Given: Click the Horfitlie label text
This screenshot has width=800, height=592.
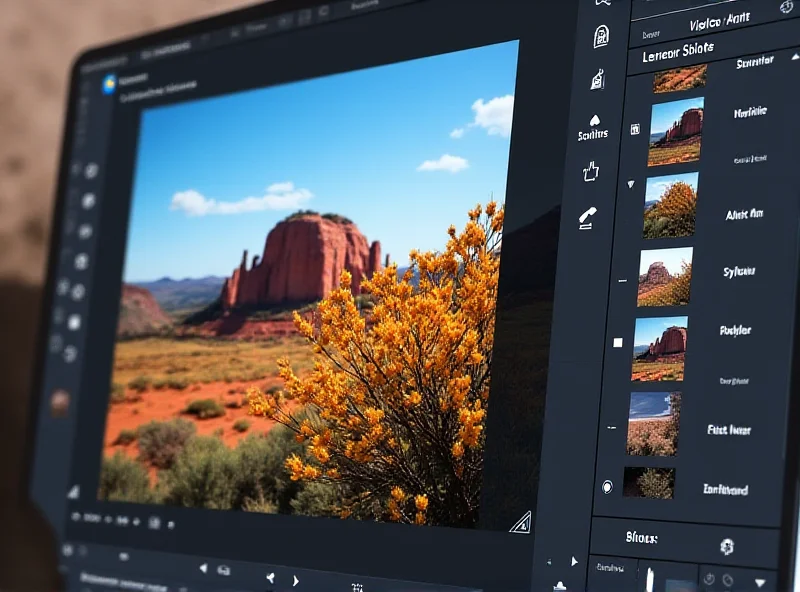Looking at the screenshot, I should 749,112.
